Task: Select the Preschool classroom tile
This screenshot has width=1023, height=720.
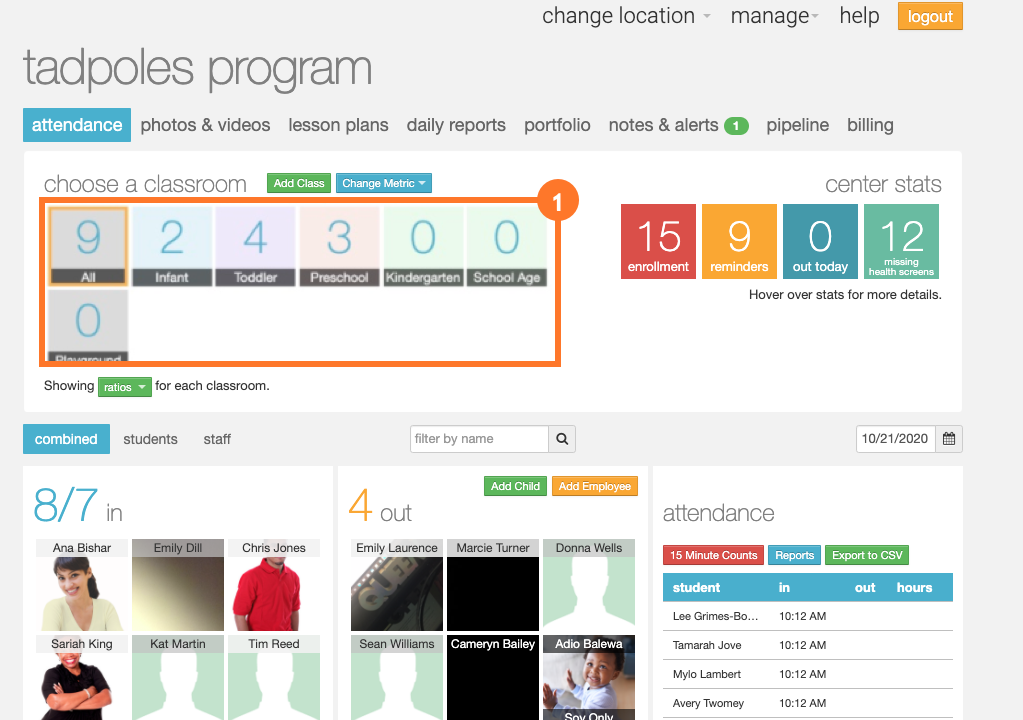Action: coord(339,246)
